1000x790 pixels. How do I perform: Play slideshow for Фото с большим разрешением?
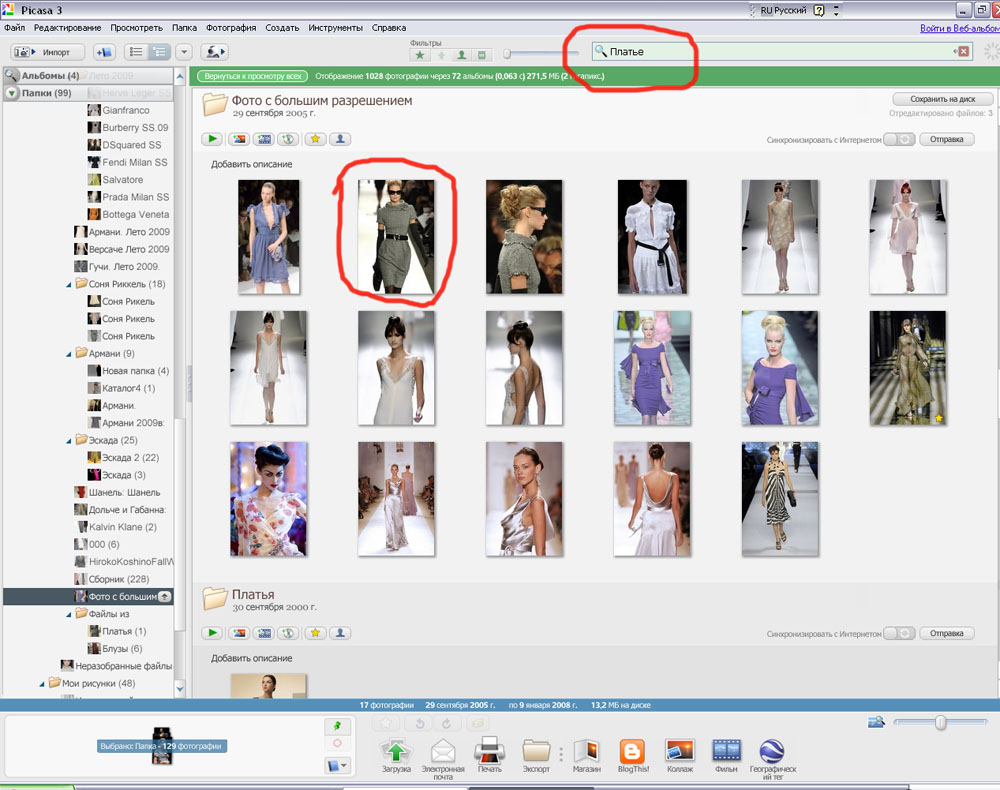(212, 140)
